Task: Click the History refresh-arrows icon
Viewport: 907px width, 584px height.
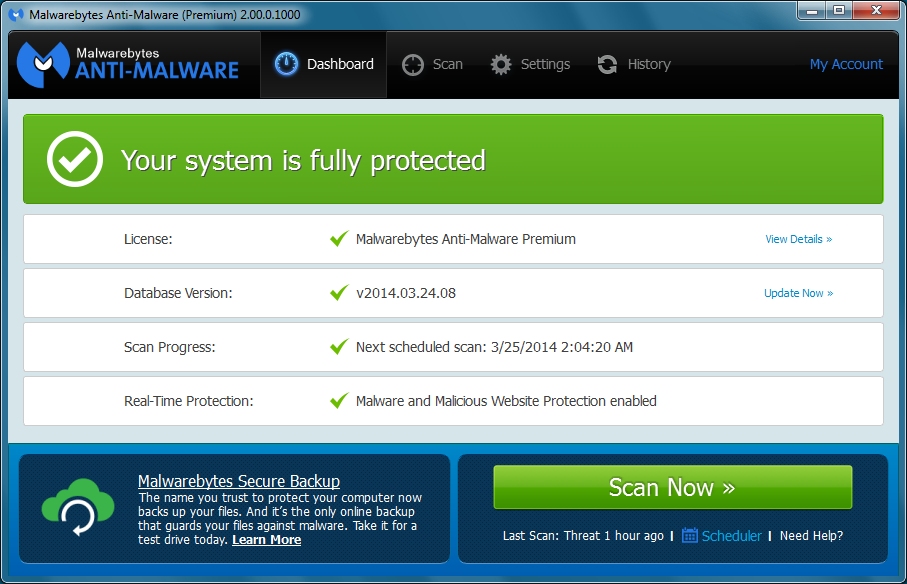Action: pos(607,64)
